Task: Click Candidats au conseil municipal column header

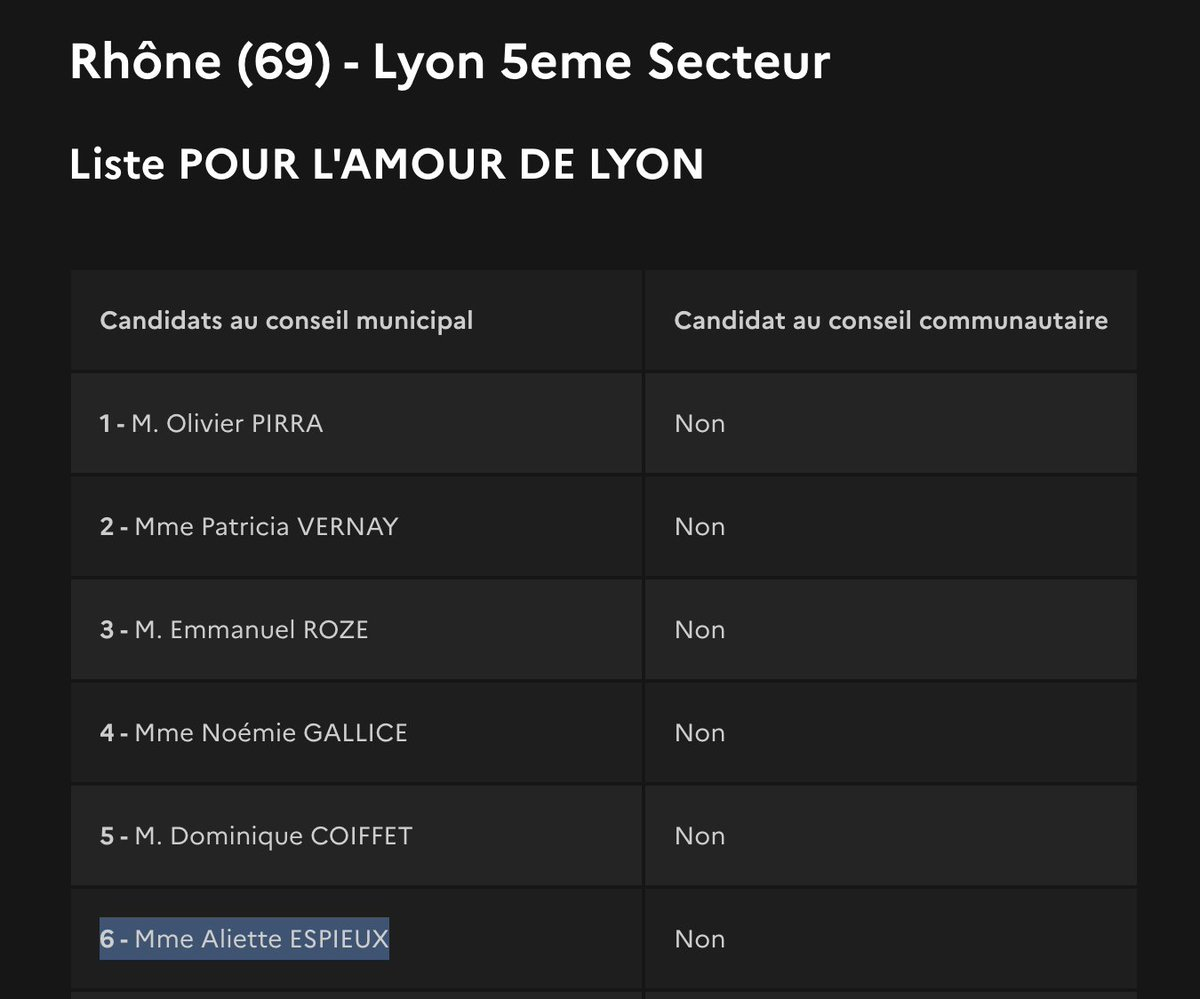Action: (286, 321)
